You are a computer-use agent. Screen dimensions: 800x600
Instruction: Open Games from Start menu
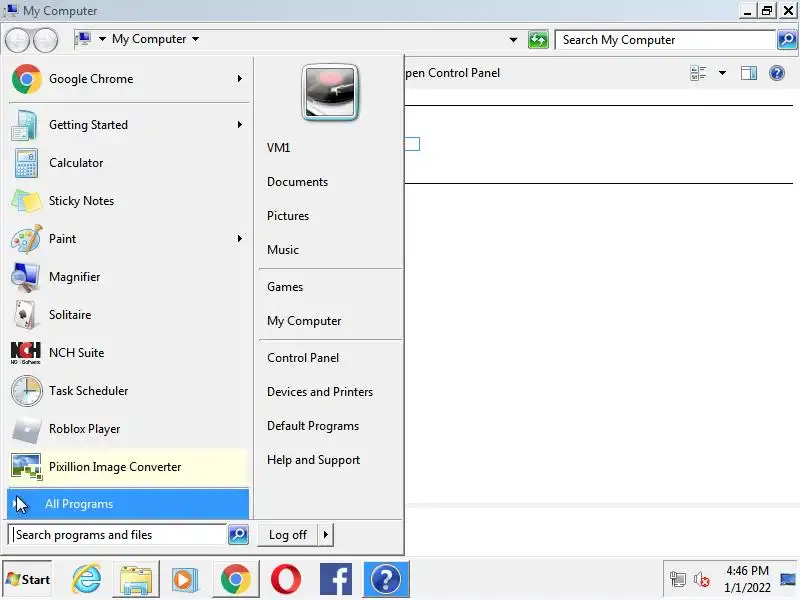click(285, 287)
